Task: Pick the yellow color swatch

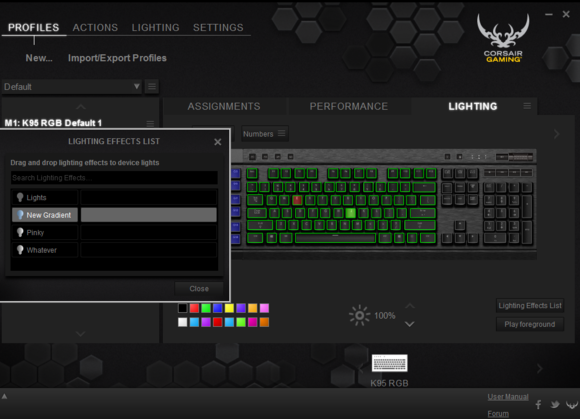Action: 229,308
